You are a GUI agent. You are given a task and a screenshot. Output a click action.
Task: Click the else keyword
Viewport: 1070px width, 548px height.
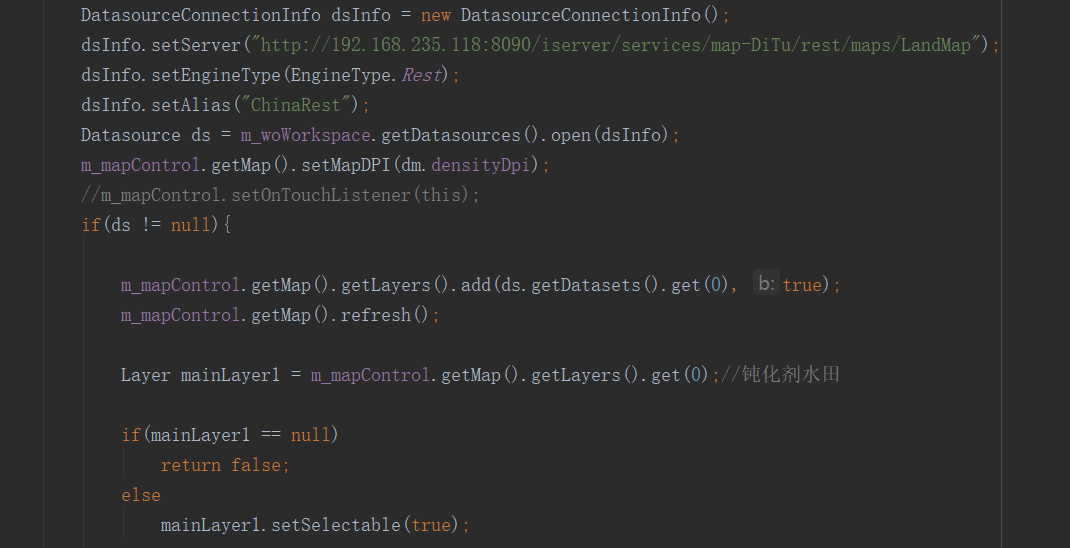pyautogui.click(x=140, y=495)
